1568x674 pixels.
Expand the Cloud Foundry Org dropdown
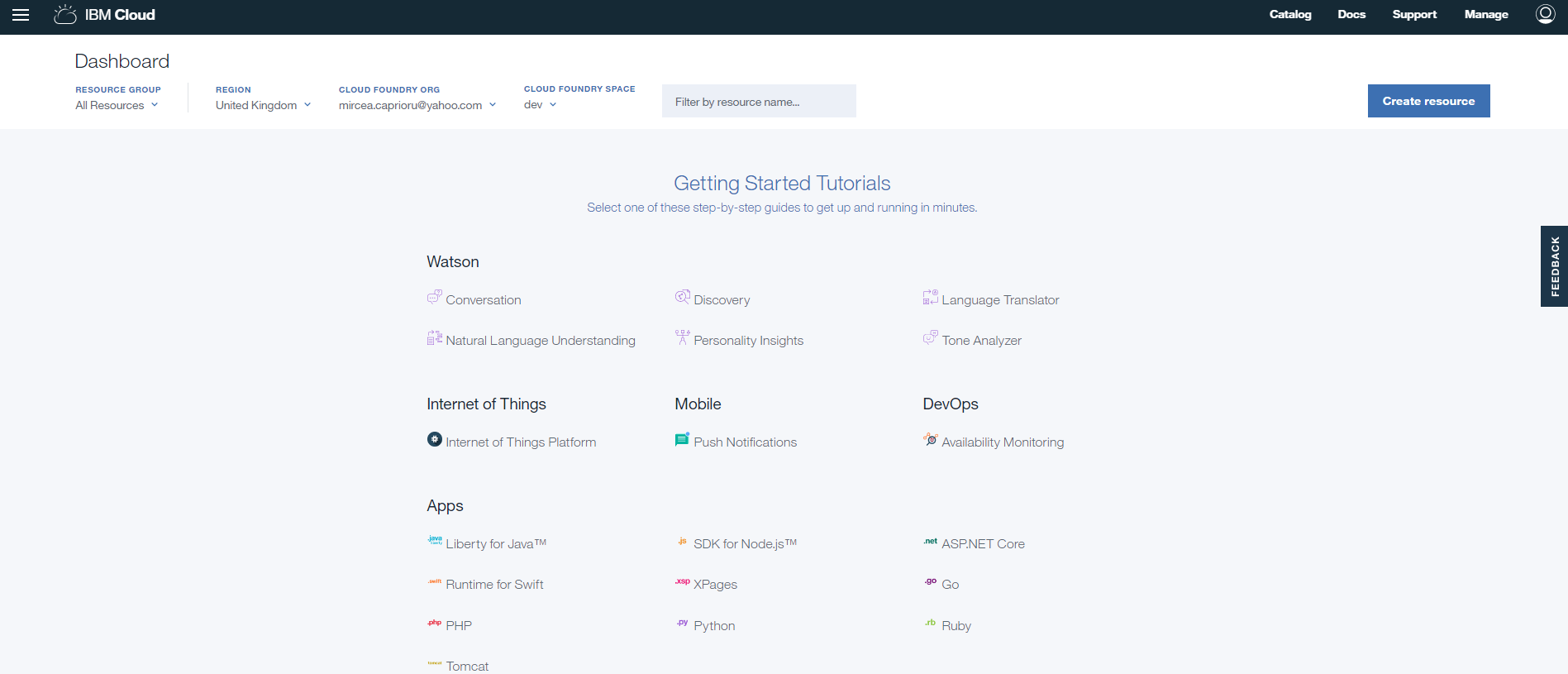[417, 105]
